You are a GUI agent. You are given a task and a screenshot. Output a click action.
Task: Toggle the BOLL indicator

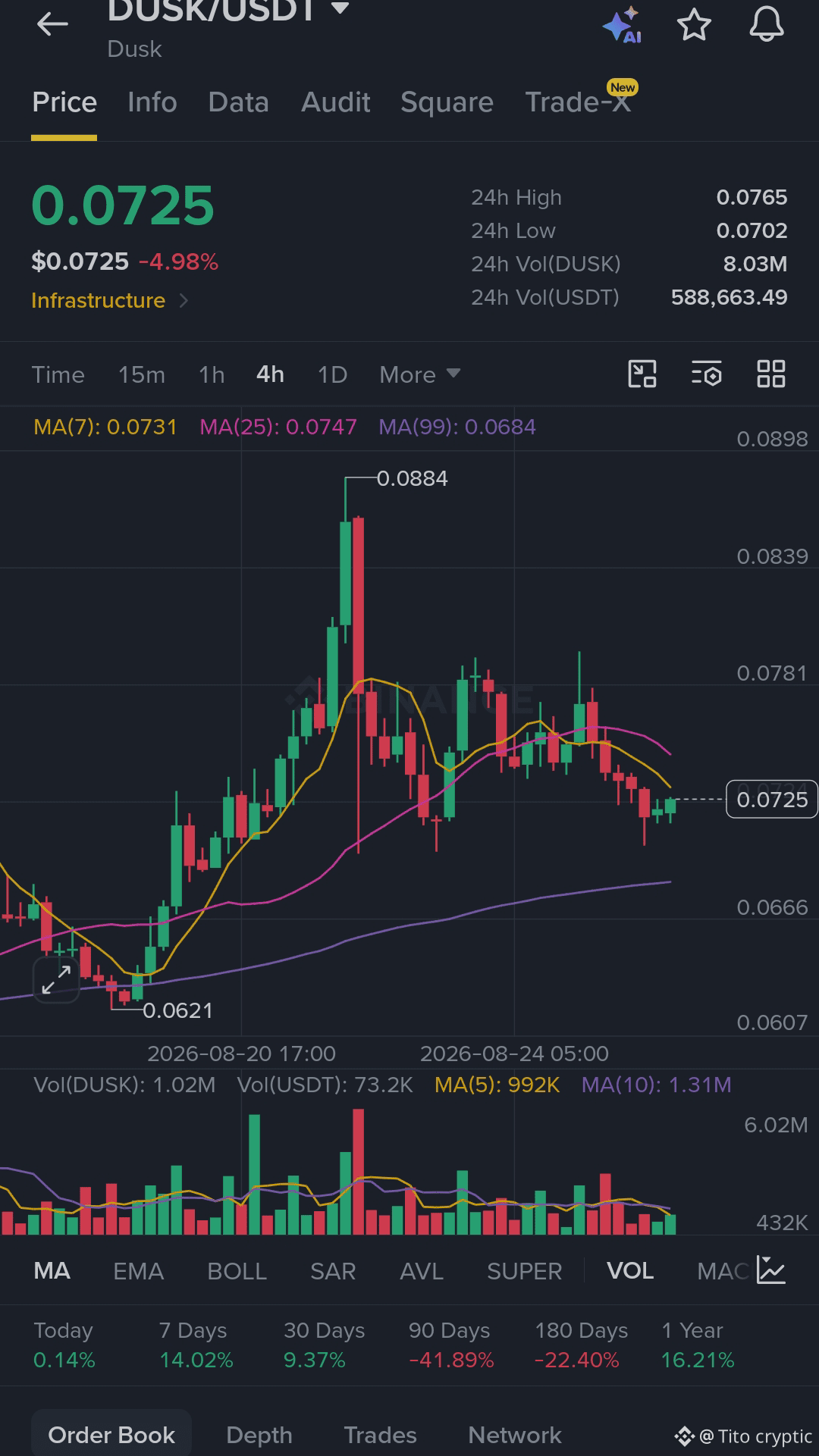237,1271
